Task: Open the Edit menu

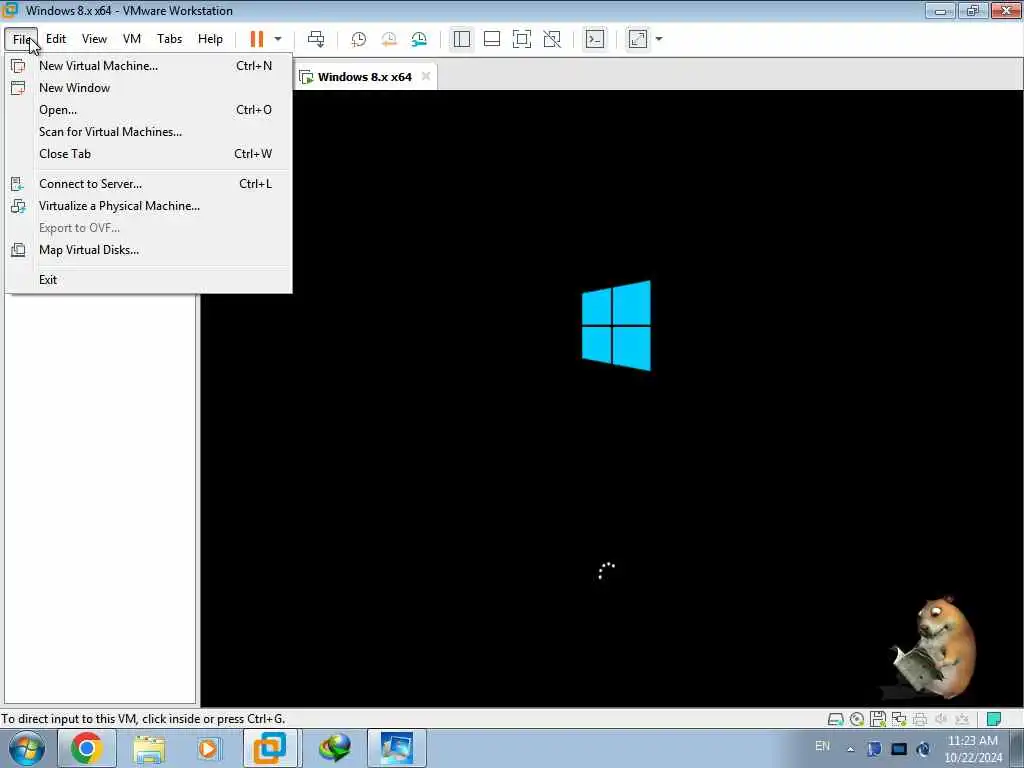Action: pyautogui.click(x=56, y=39)
